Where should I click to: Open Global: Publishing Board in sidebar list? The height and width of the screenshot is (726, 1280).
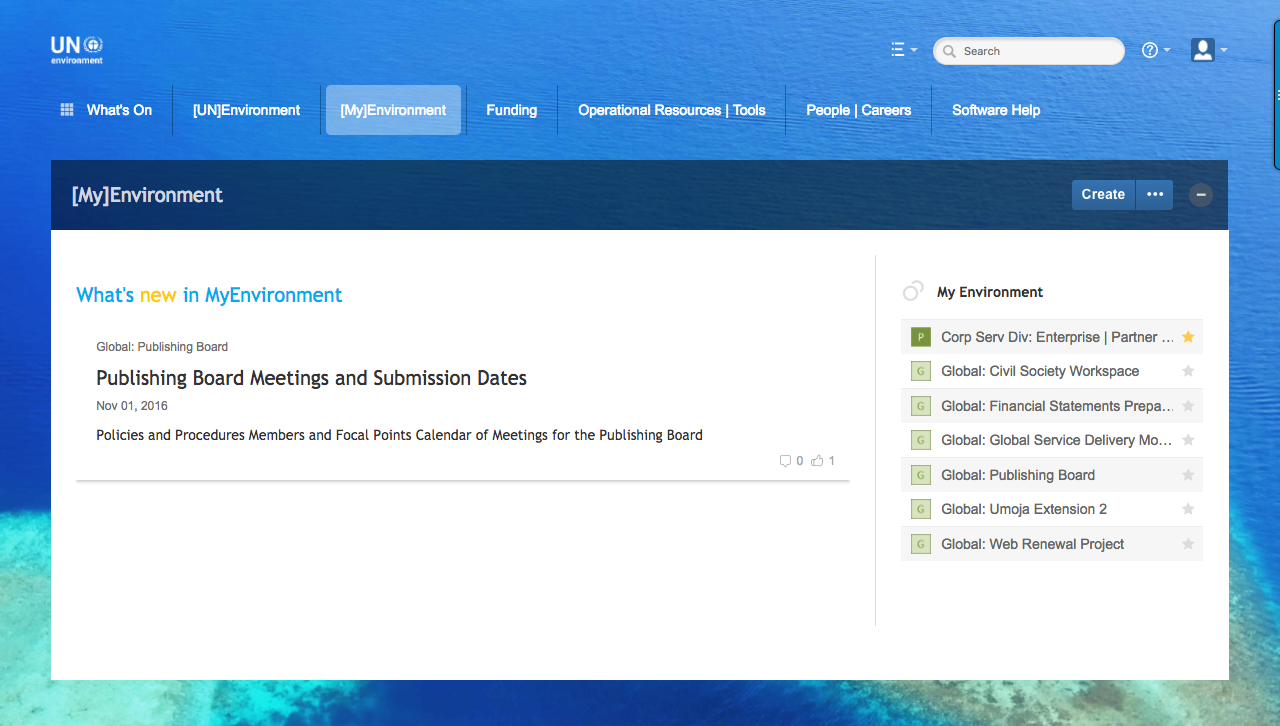point(1018,475)
